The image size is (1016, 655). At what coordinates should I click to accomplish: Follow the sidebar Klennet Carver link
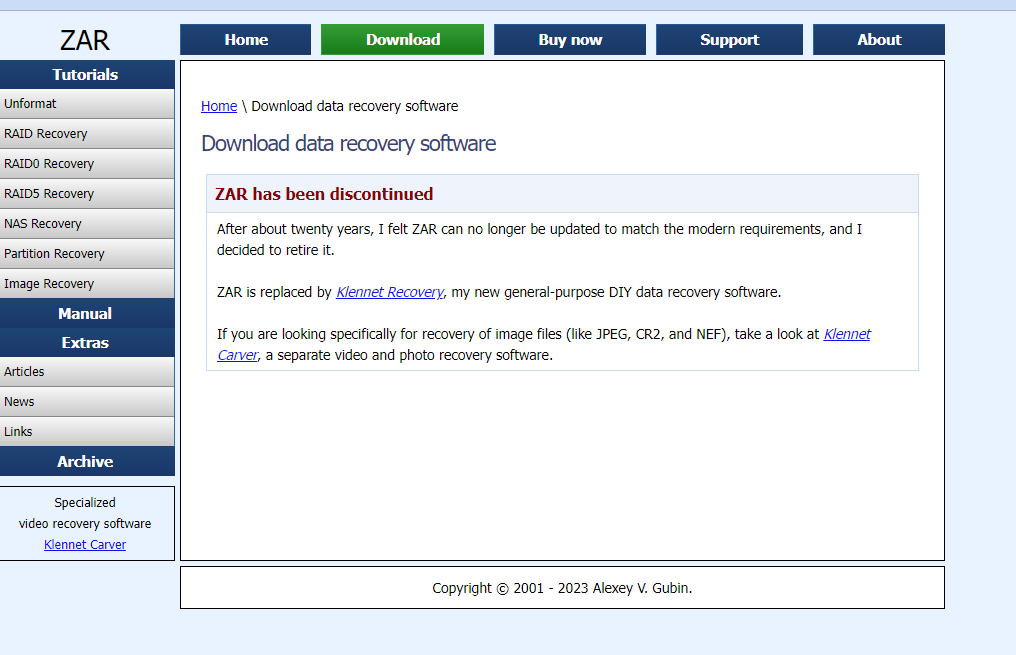85,545
